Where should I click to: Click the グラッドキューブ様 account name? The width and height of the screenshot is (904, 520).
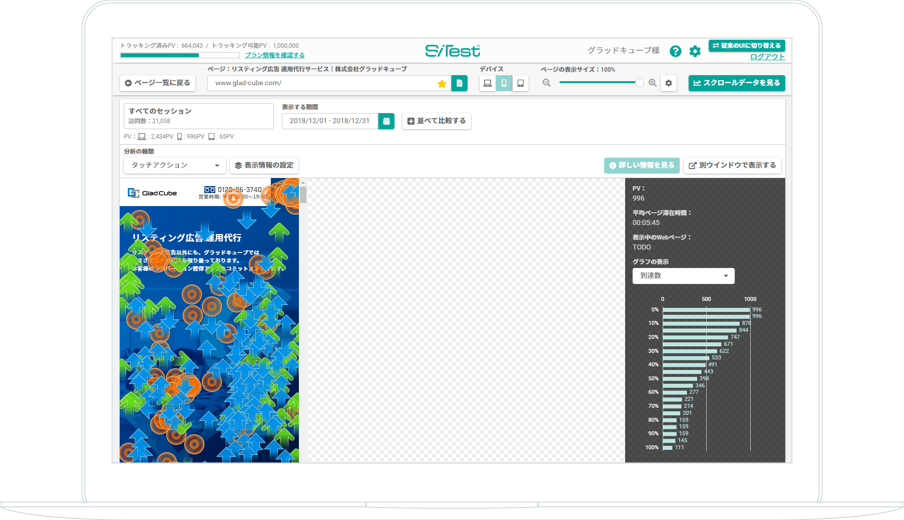(623, 51)
